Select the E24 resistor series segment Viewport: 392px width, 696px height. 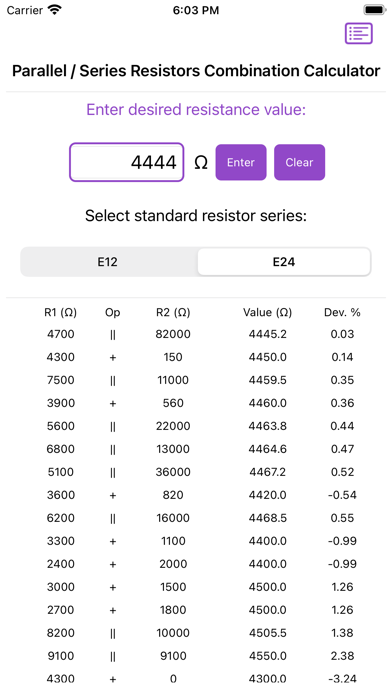284,262
